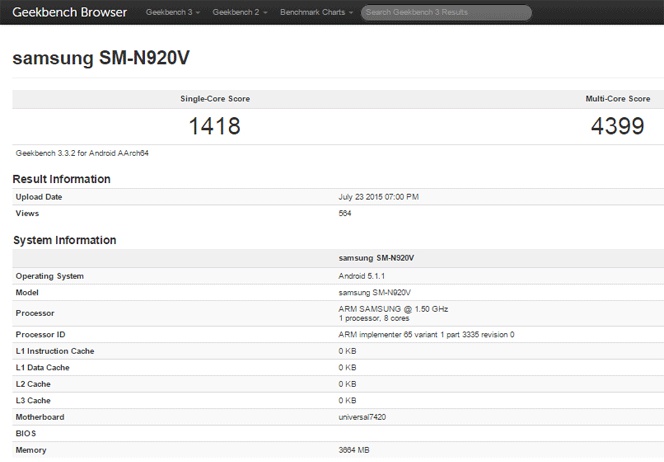The height and width of the screenshot is (462, 664).
Task: Select the L1 Instruction Cache 0 KB value
Action: pos(347,351)
